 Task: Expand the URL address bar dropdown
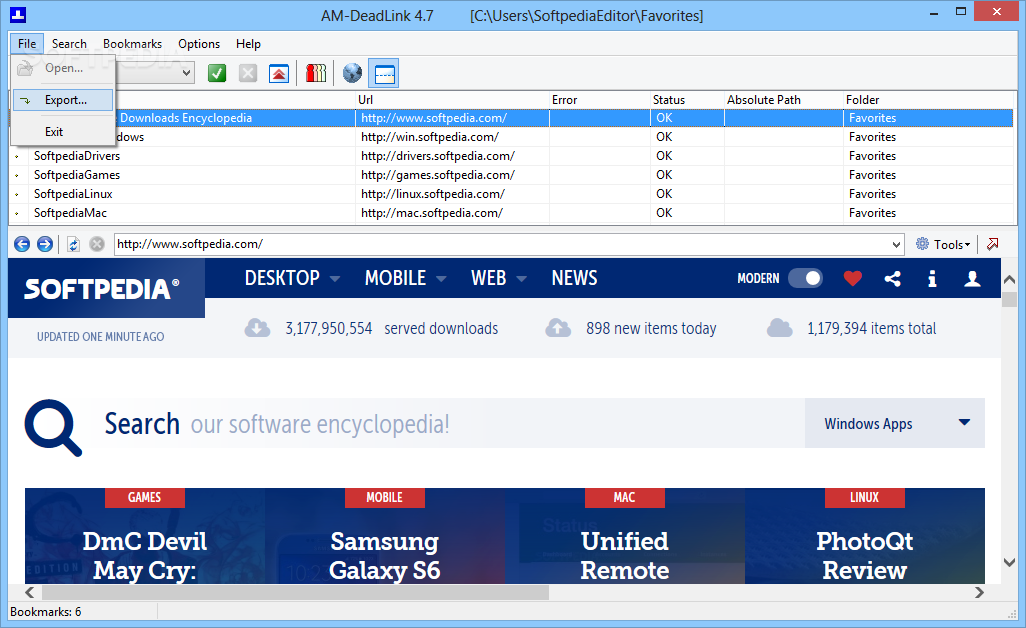point(896,245)
